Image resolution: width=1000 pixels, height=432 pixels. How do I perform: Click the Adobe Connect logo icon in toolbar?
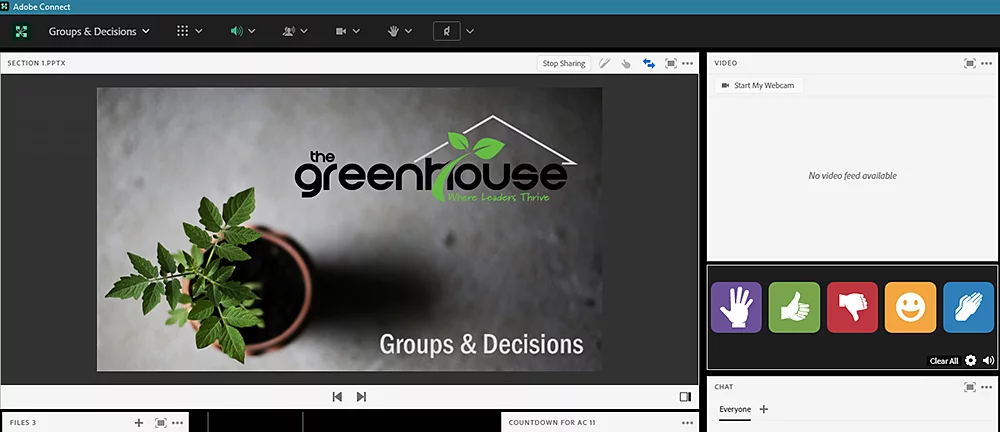pos(21,31)
